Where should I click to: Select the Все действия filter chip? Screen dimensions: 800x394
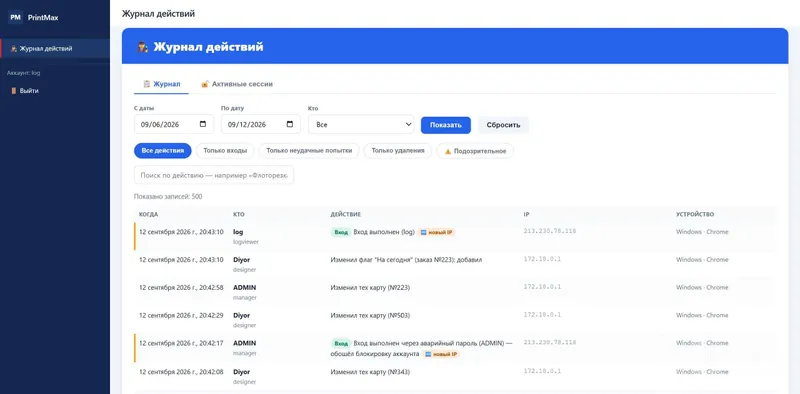163,151
